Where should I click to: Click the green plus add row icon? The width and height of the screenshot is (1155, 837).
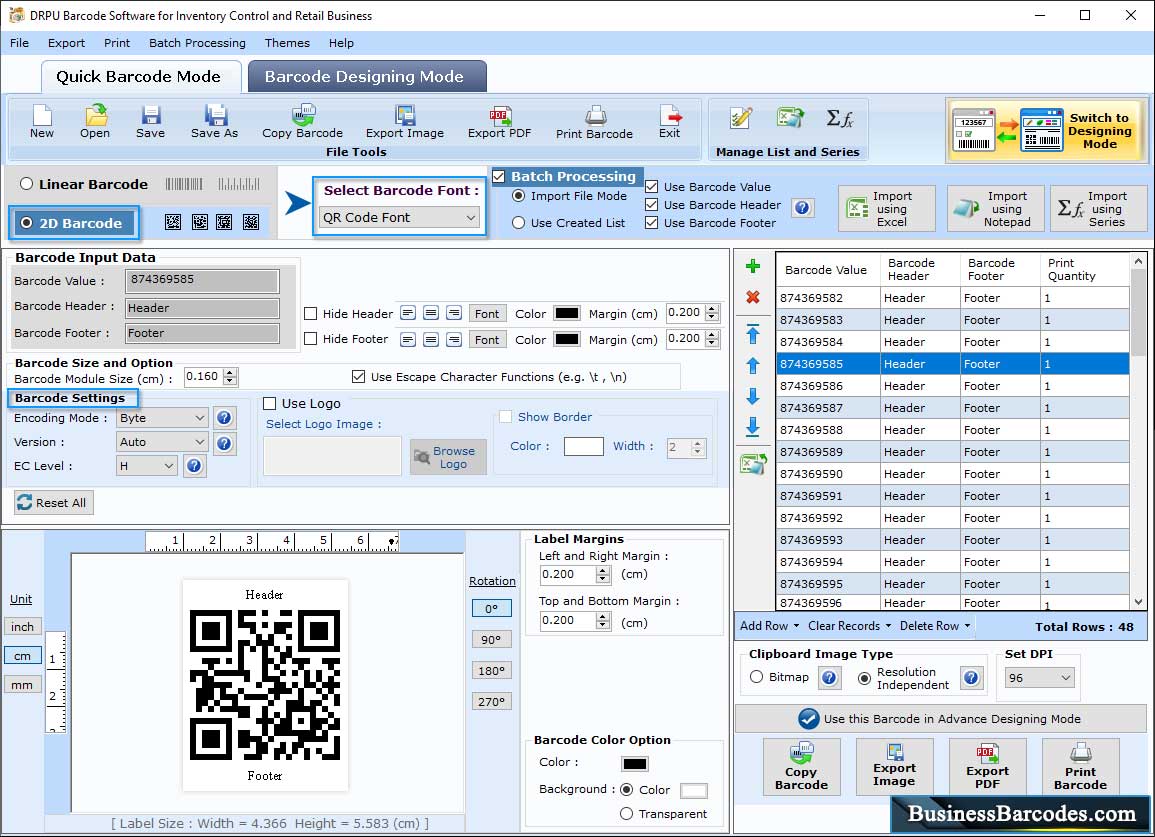click(753, 266)
